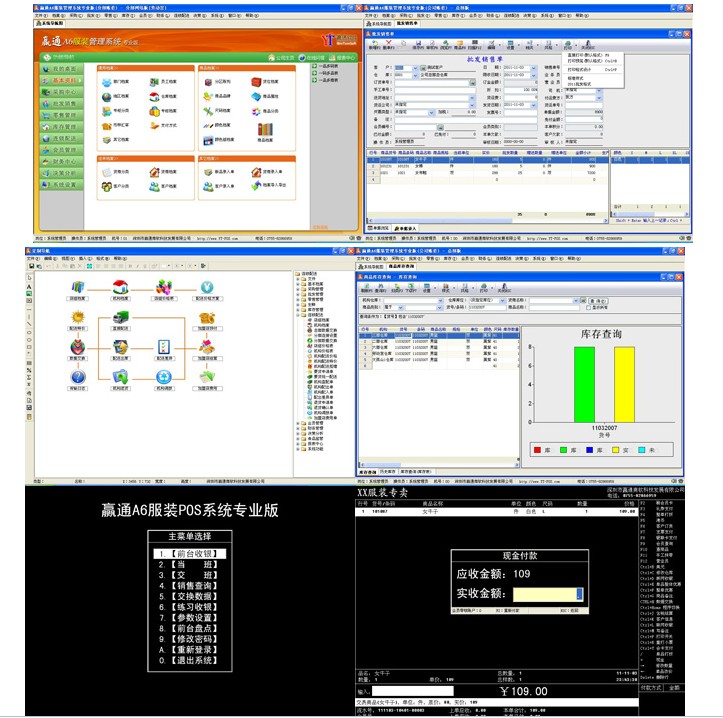Image resolution: width=723 pixels, height=718 pixels.
Task: Open the 部门档案 department records icon
Action: coord(107,80)
